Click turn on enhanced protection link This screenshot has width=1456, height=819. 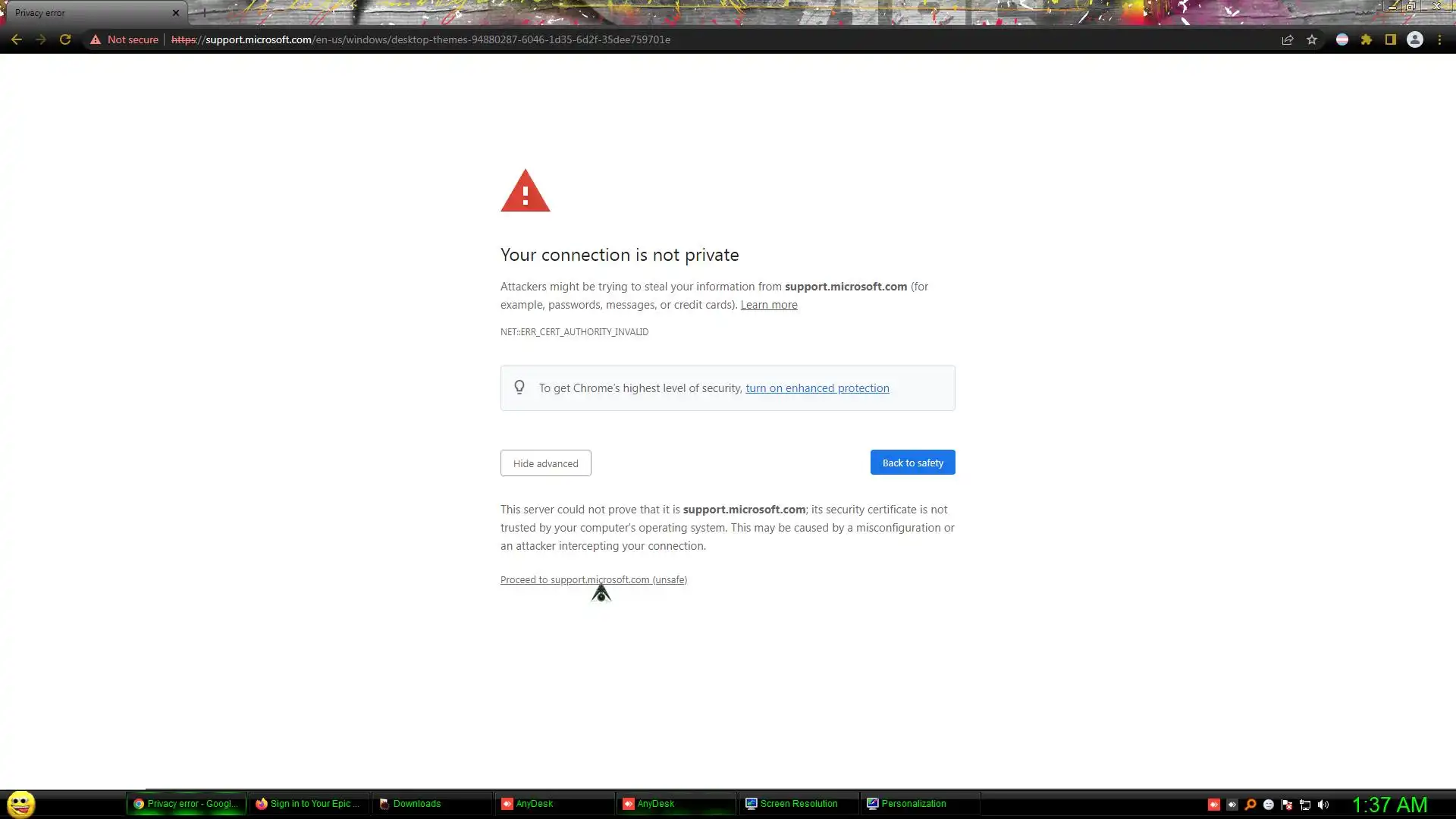817,388
